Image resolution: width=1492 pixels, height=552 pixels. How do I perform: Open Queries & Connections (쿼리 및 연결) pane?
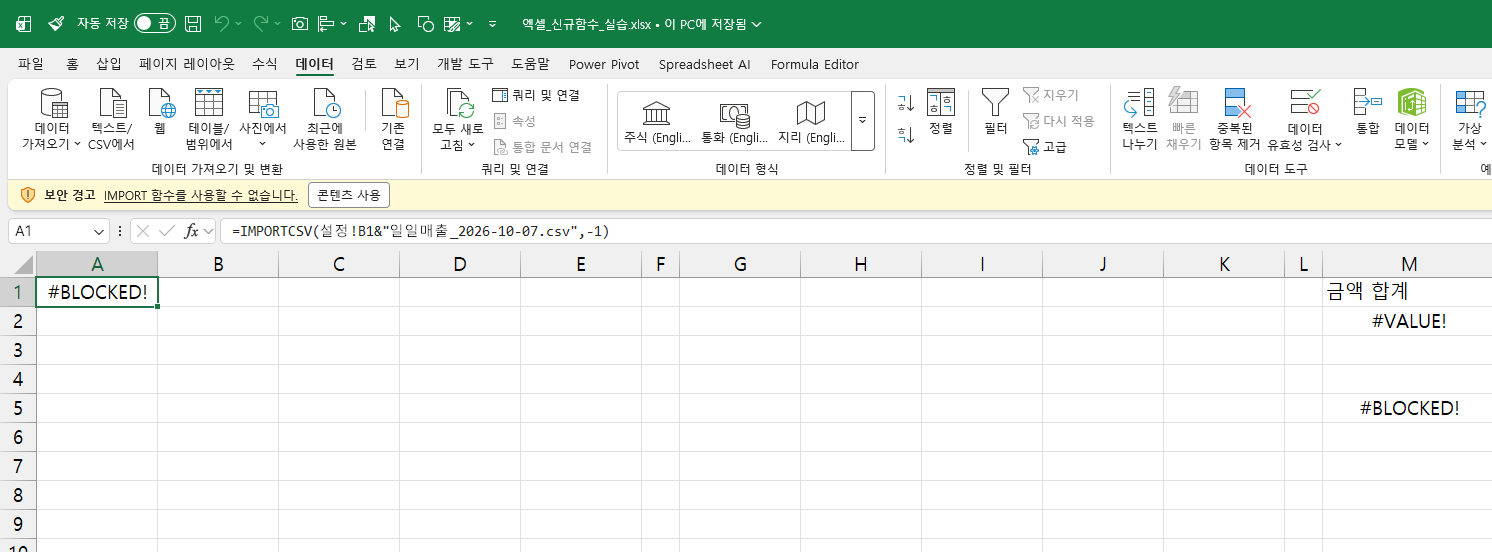click(536, 95)
